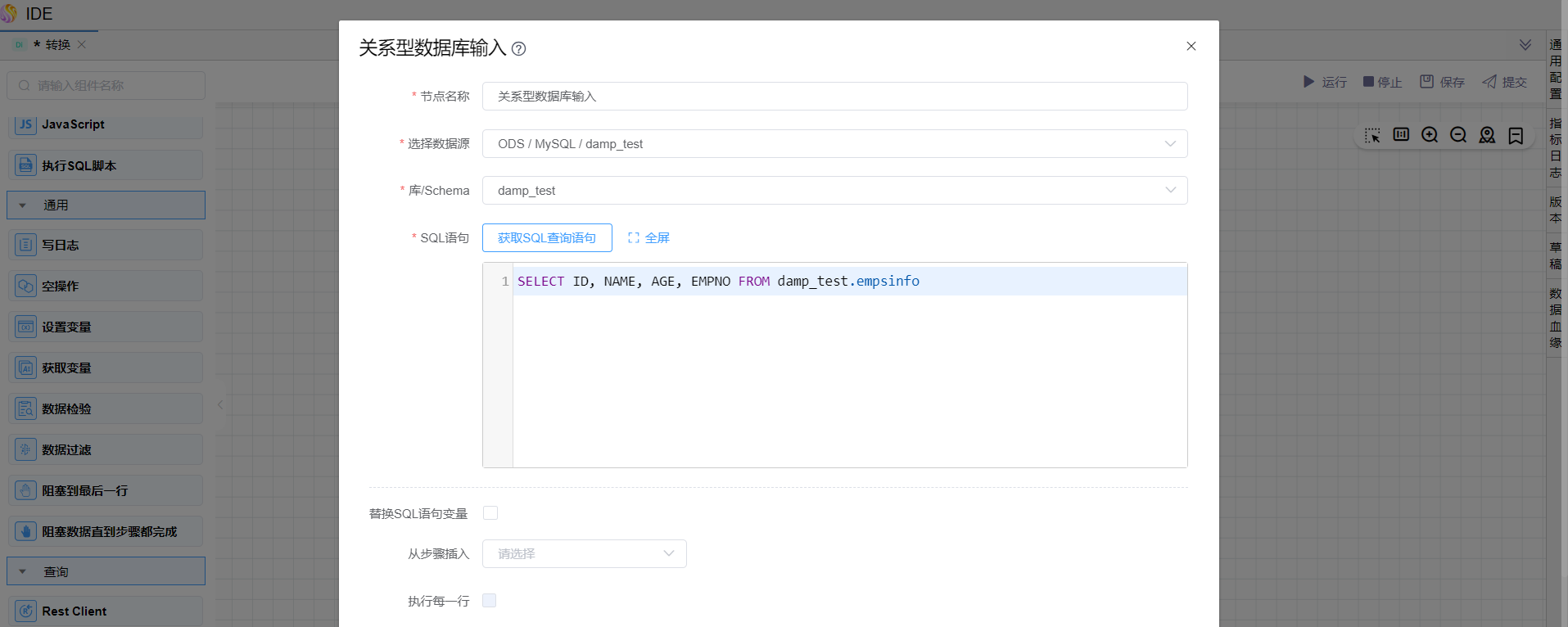1568x627 pixels.
Task: Open the 数据血缘 side tab
Action: point(1555,318)
